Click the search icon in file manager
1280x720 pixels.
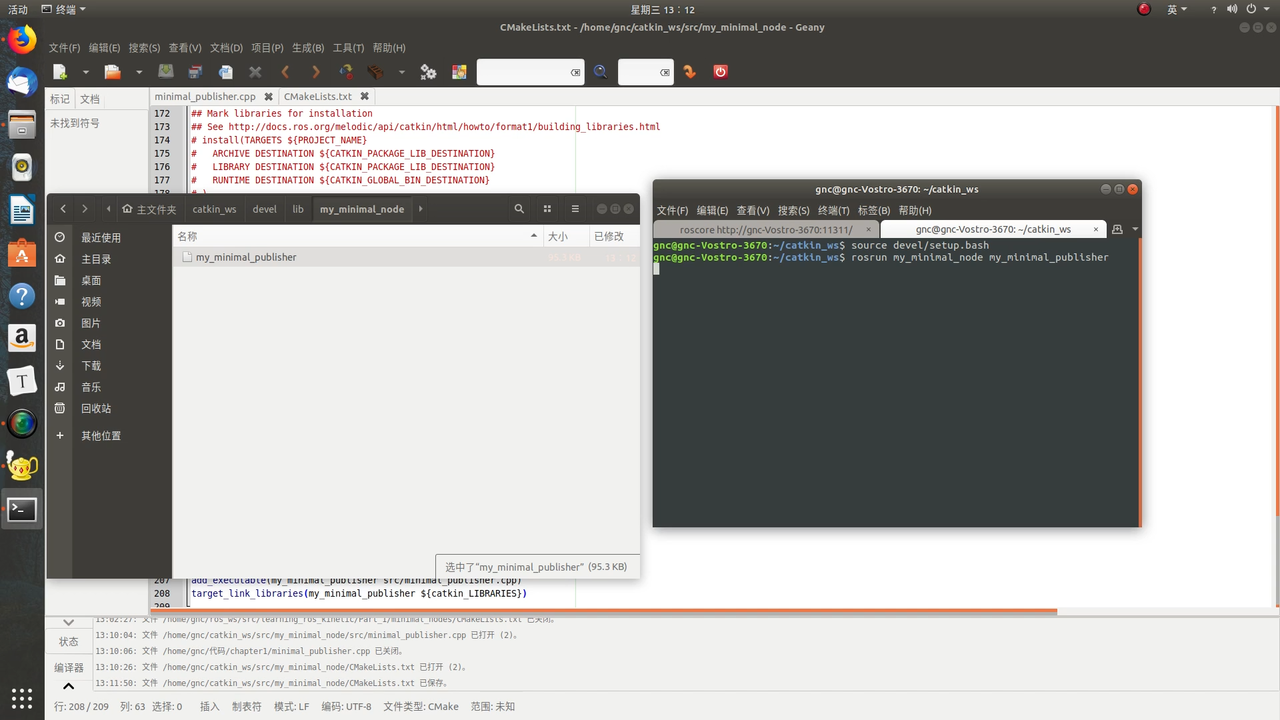519,209
